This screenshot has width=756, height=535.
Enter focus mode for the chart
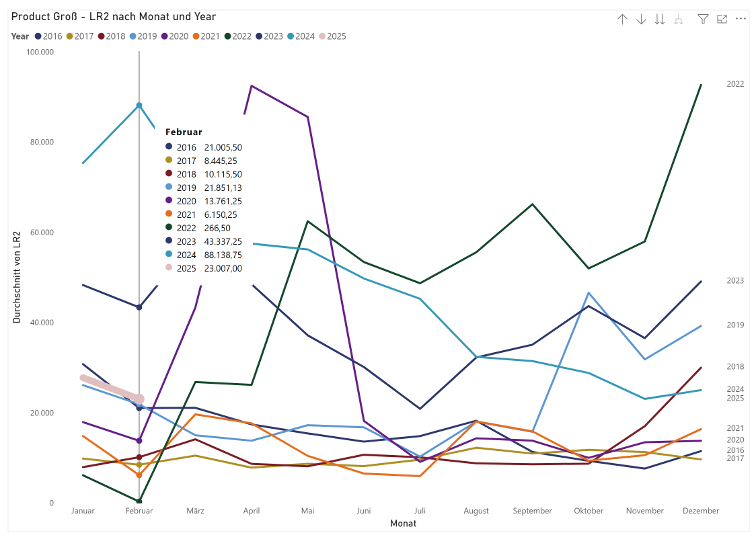coord(722,19)
